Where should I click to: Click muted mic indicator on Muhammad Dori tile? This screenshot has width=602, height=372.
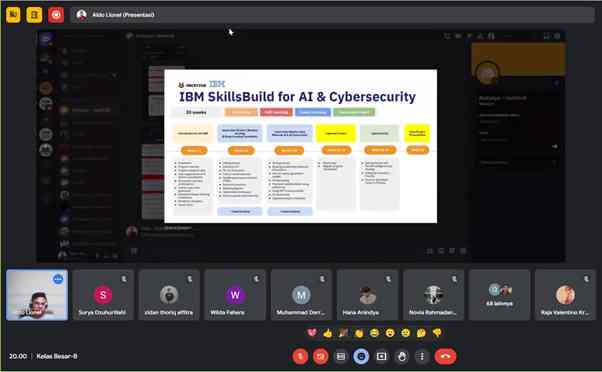click(322, 279)
